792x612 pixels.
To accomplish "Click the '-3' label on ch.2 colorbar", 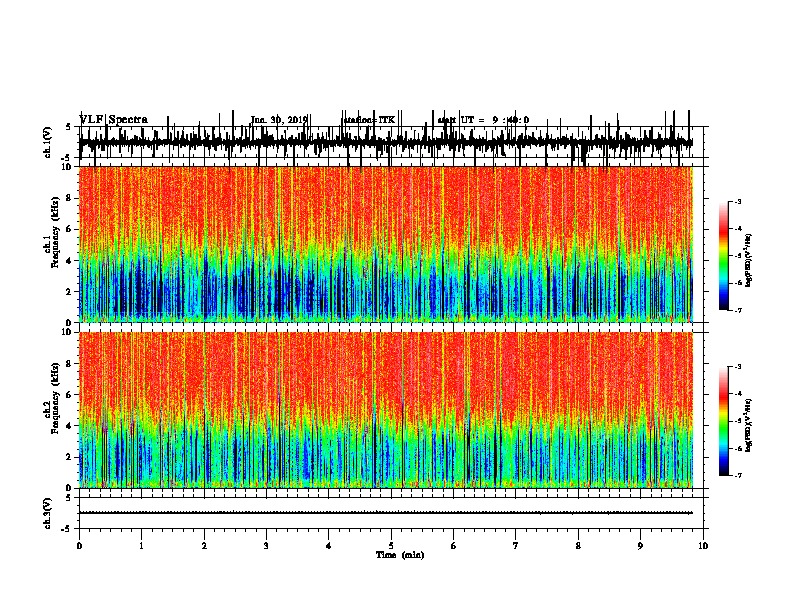I will point(737,367).
